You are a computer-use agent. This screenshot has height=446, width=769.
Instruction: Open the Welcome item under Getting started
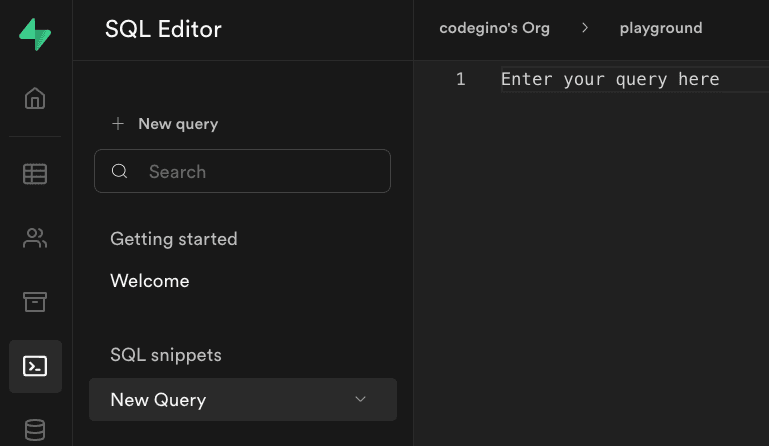click(150, 281)
